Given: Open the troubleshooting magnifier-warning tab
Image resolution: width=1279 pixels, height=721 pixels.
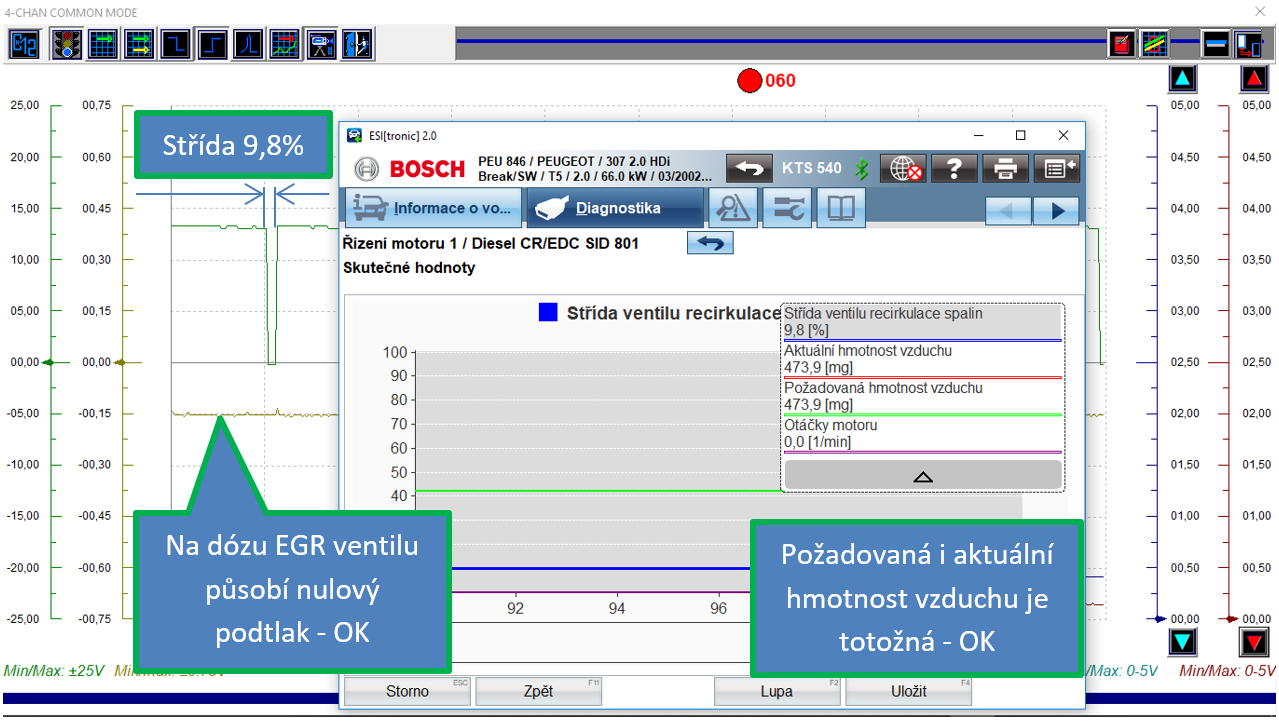Looking at the screenshot, I should 733,208.
